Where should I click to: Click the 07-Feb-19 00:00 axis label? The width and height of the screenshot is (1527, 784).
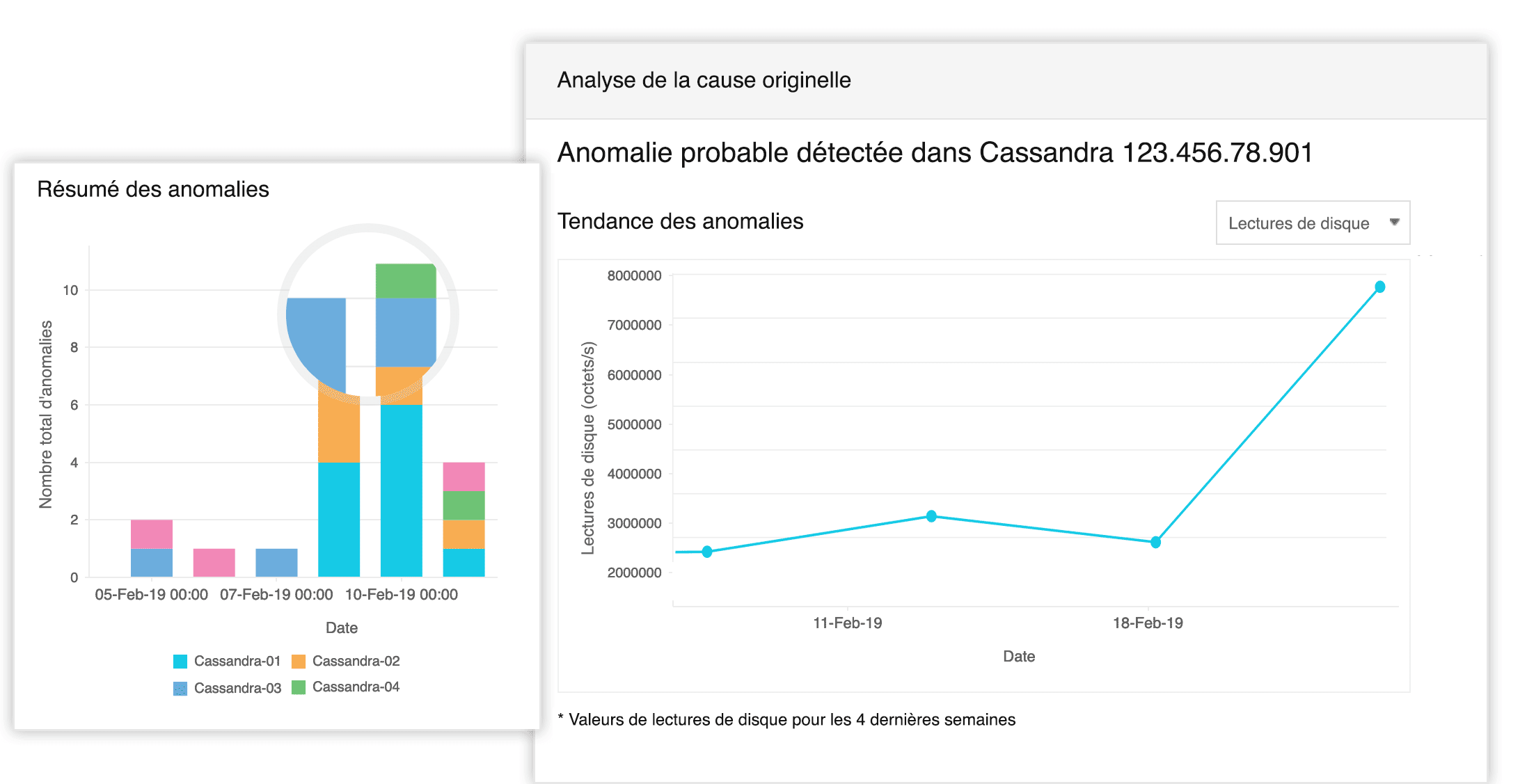276,595
